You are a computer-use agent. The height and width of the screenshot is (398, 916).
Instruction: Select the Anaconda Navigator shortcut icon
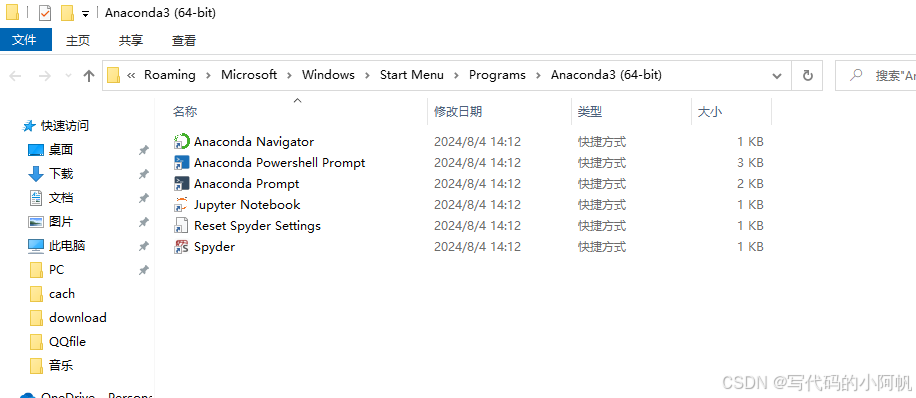coord(182,141)
